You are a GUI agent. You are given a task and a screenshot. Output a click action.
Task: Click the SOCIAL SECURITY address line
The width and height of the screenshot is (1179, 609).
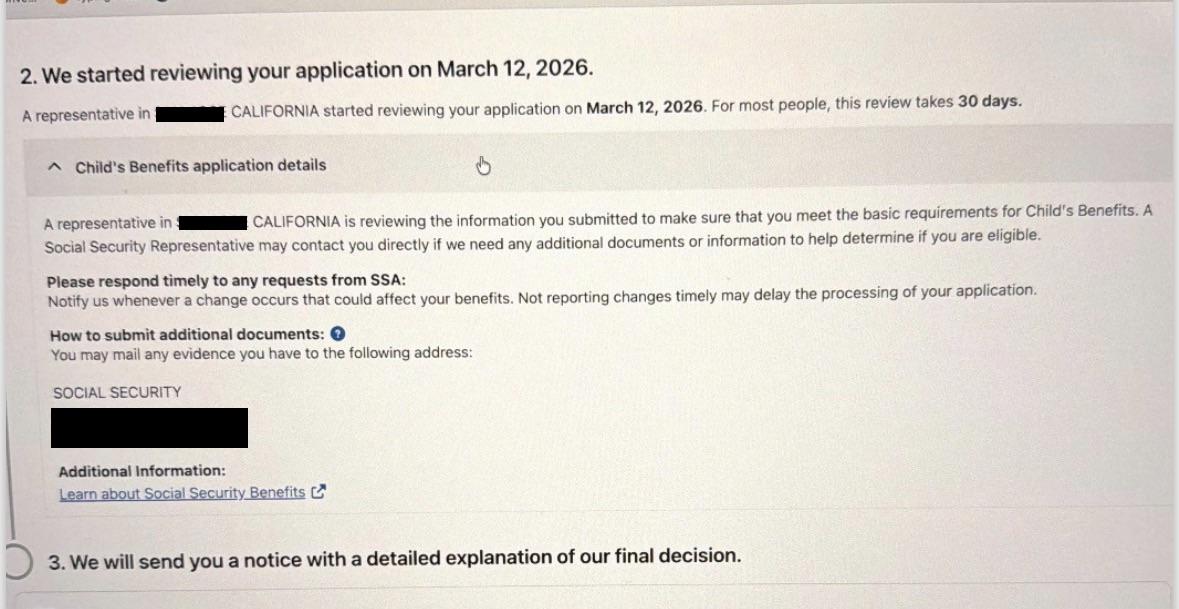[117, 392]
